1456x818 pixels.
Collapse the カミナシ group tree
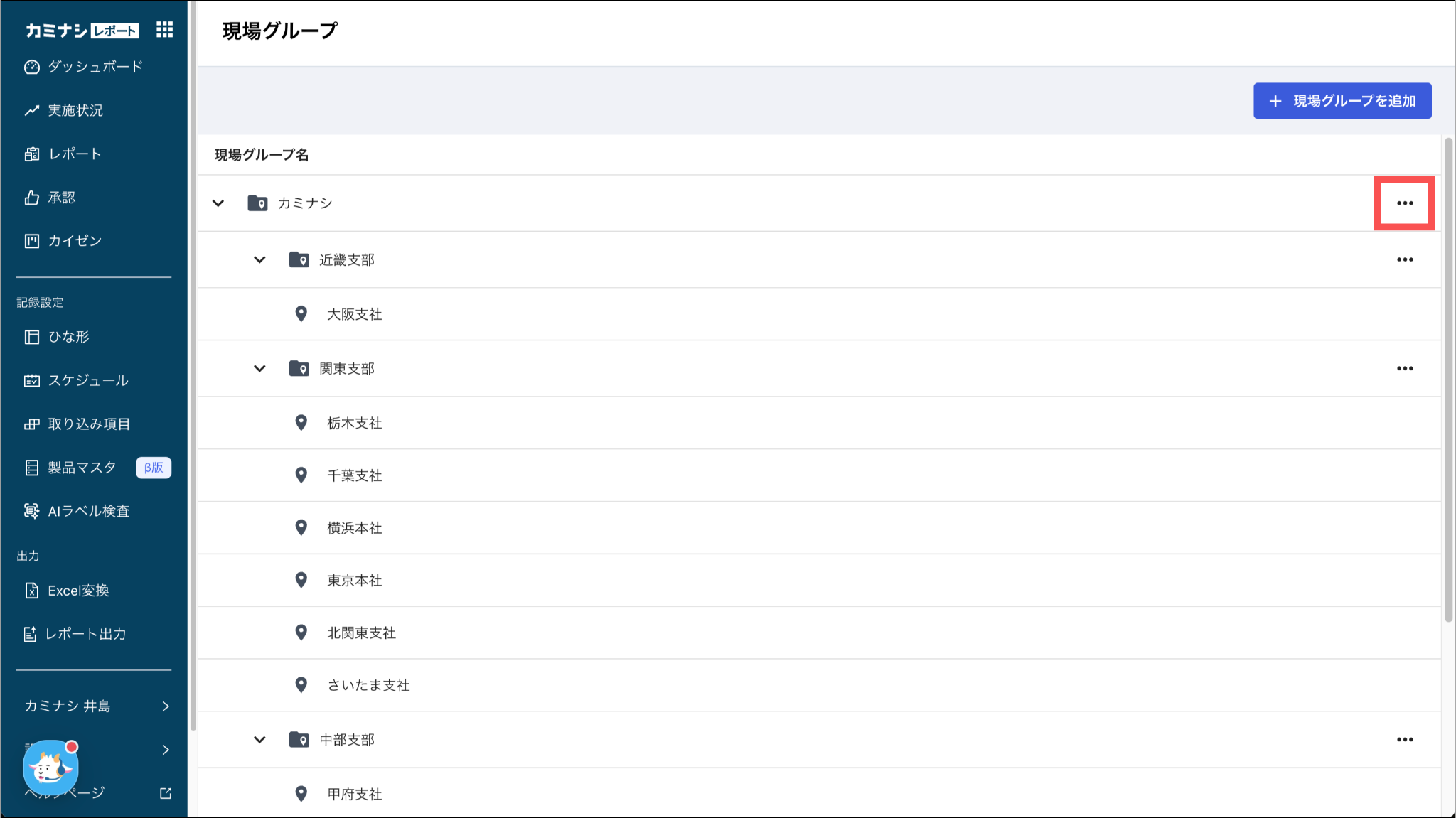click(218, 203)
